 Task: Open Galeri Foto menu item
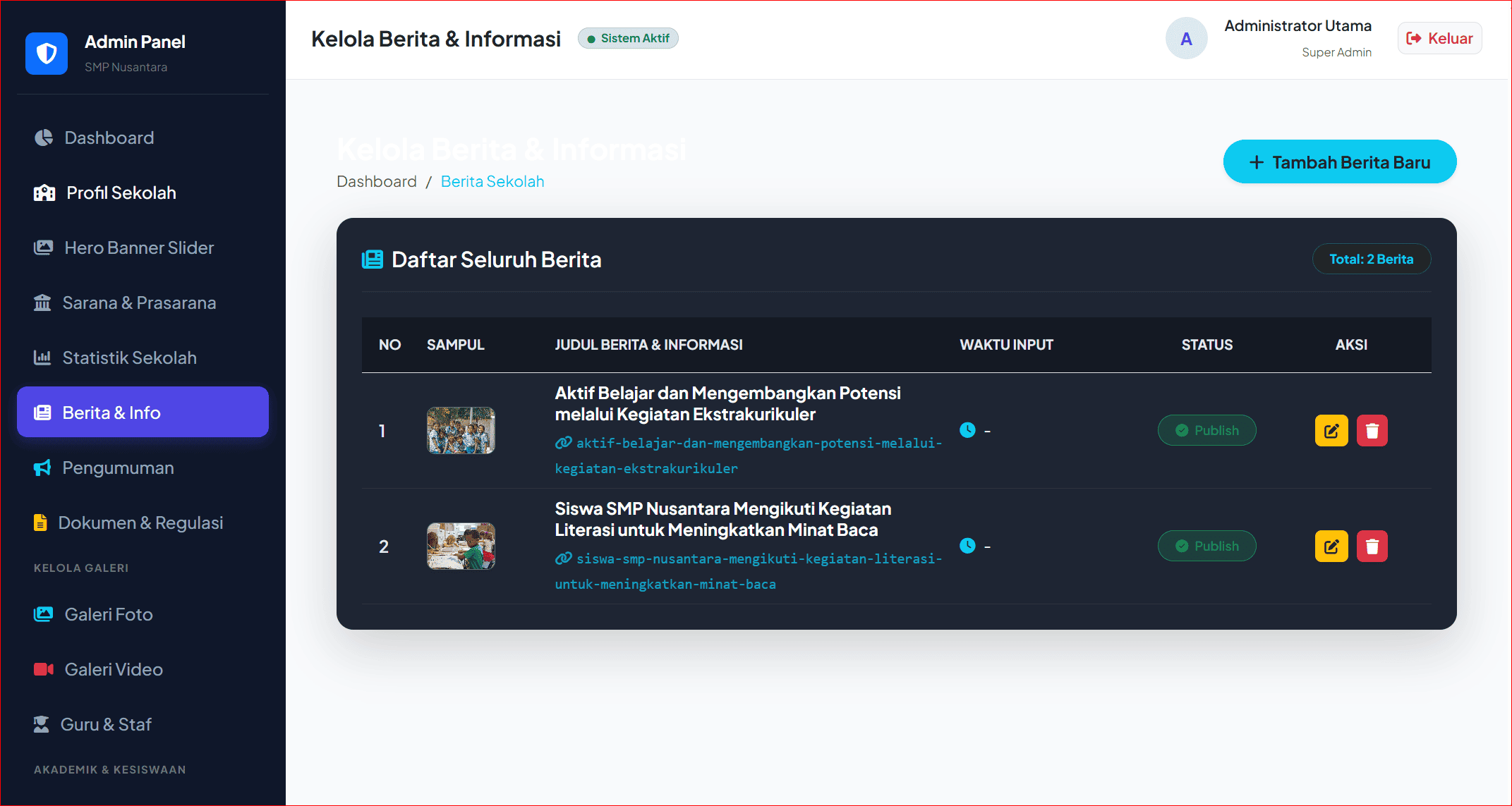pos(143,614)
